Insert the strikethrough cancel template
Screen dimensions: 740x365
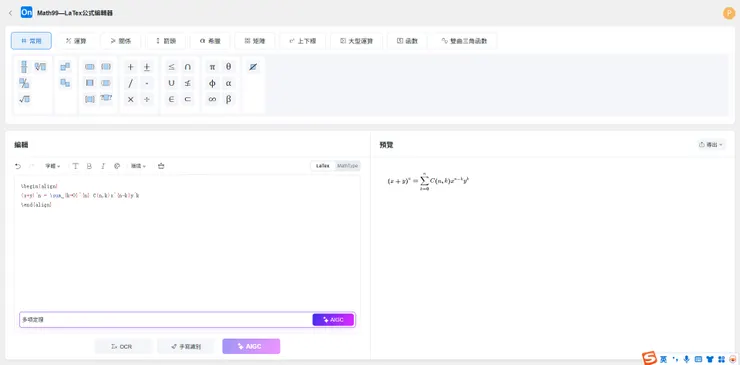[253, 67]
